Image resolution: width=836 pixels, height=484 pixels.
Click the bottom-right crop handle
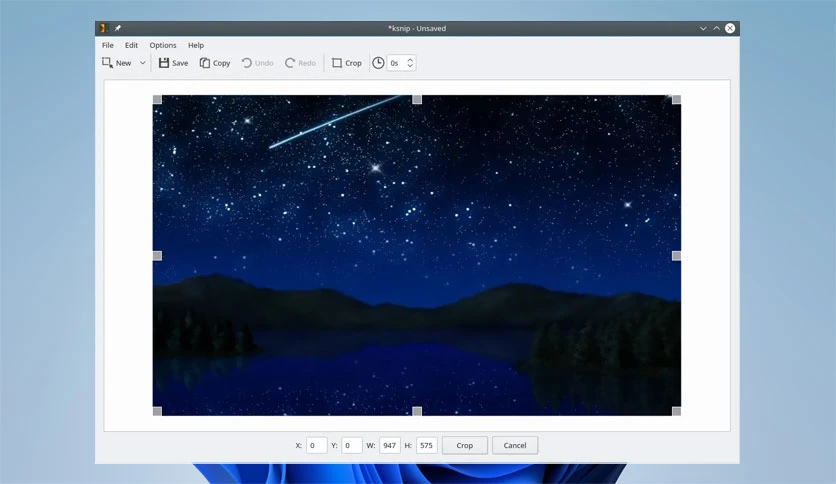[677, 411]
